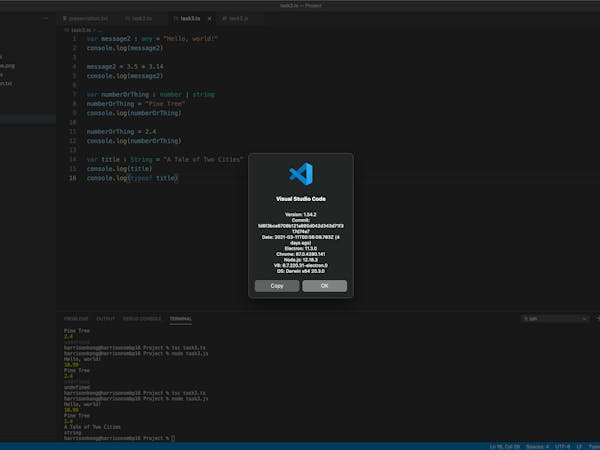Screen dimensions: 600x450
Task: Click line 4 'message2 = 3.5 + 3.14'
Action: [x=125, y=67]
